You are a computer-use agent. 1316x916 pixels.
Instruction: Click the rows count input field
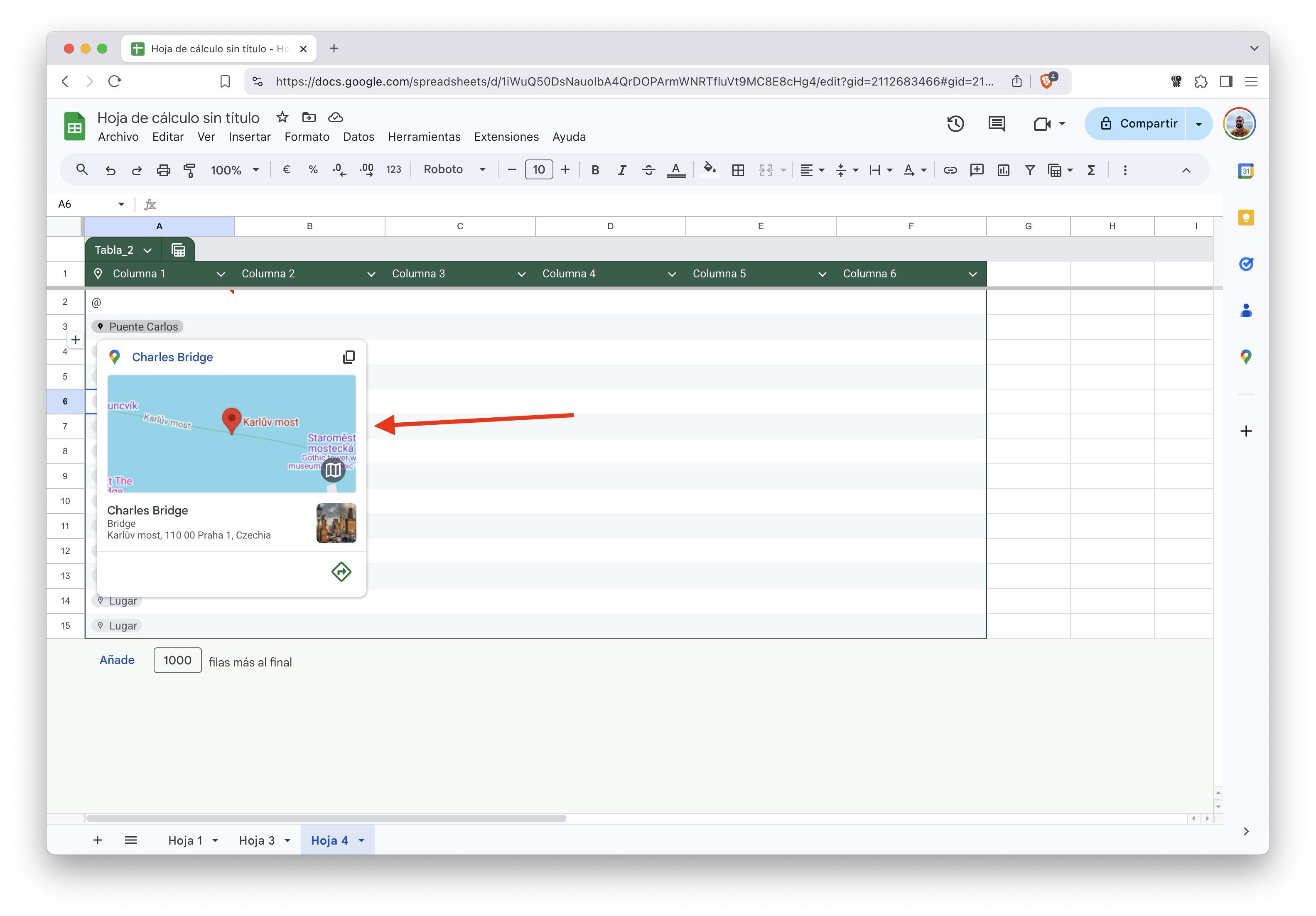click(178, 661)
